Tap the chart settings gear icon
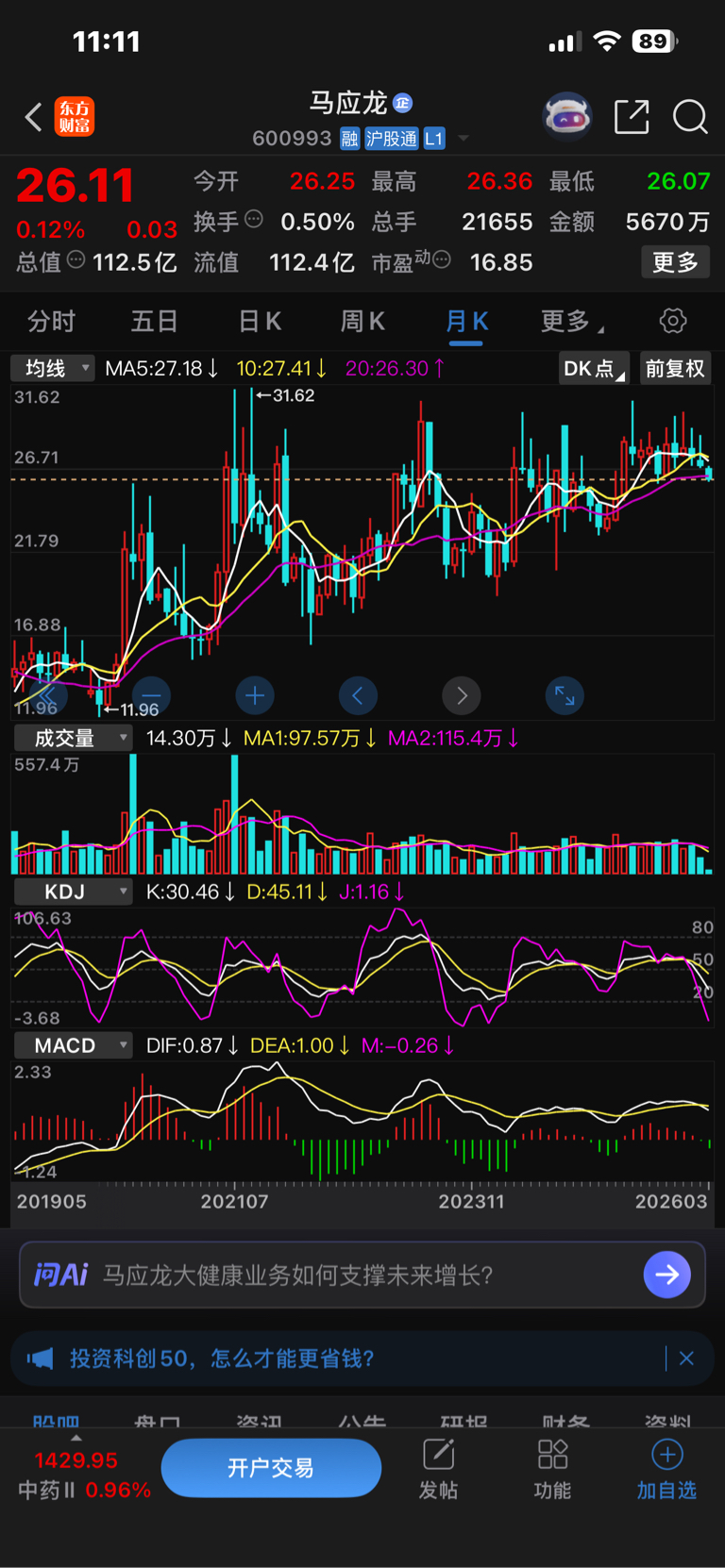This screenshot has width=725, height=1568. [x=673, y=321]
